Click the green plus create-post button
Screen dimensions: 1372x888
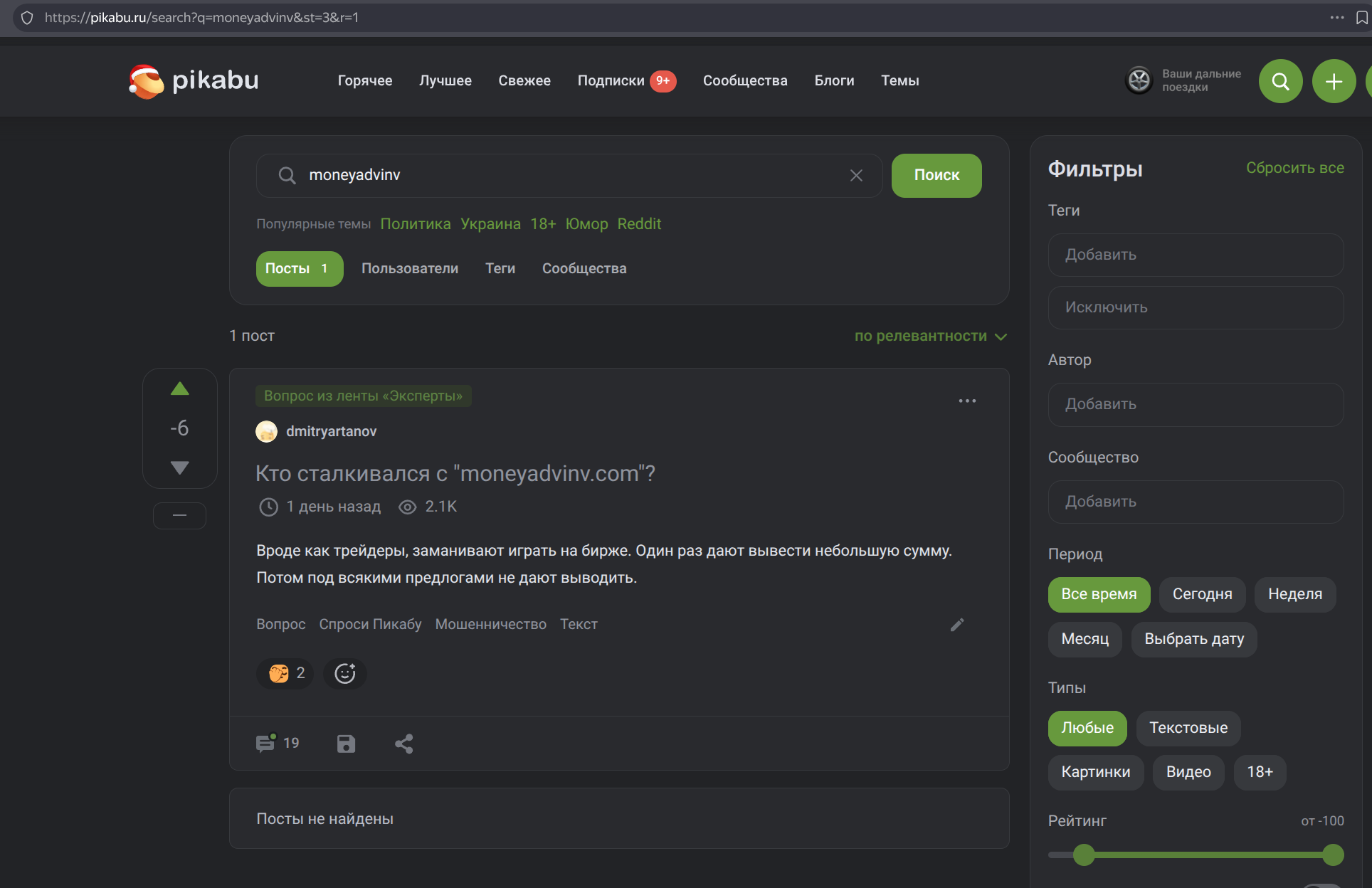click(x=1334, y=81)
